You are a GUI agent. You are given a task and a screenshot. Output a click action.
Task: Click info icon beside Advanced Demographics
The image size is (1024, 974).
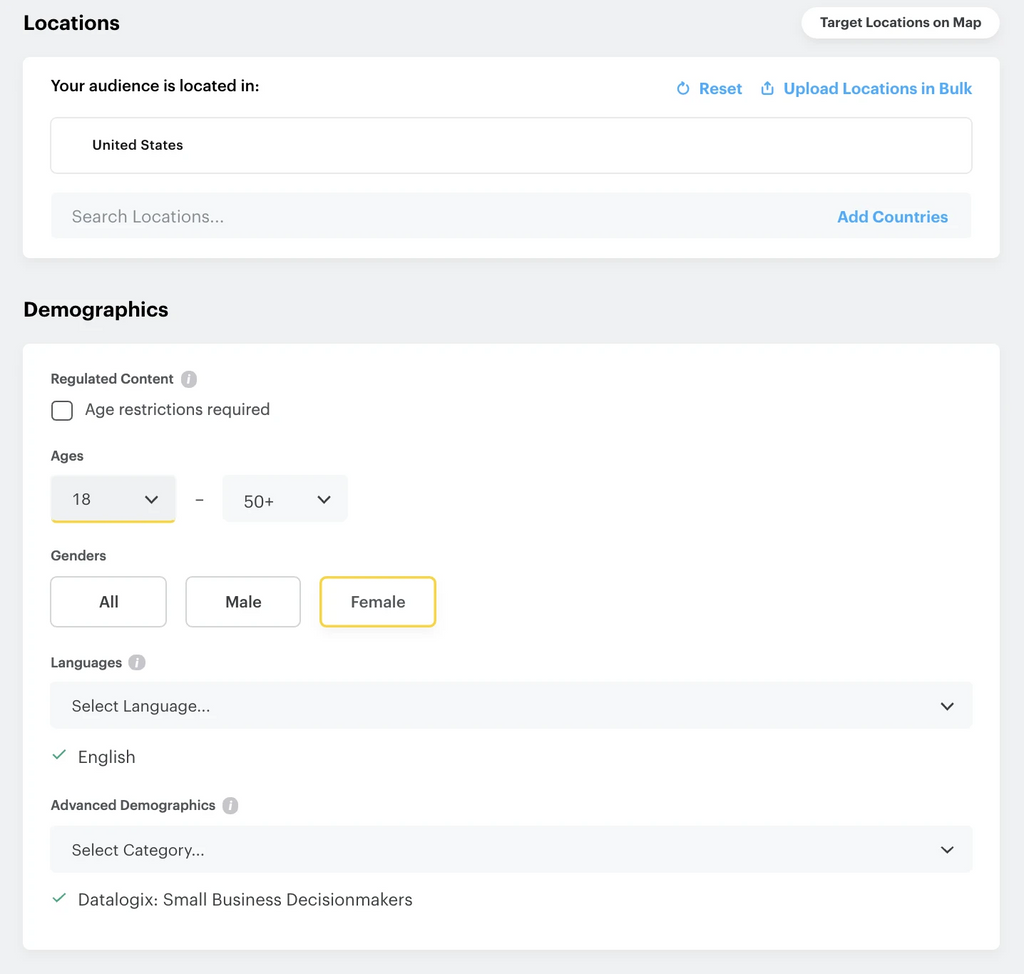(230, 805)
